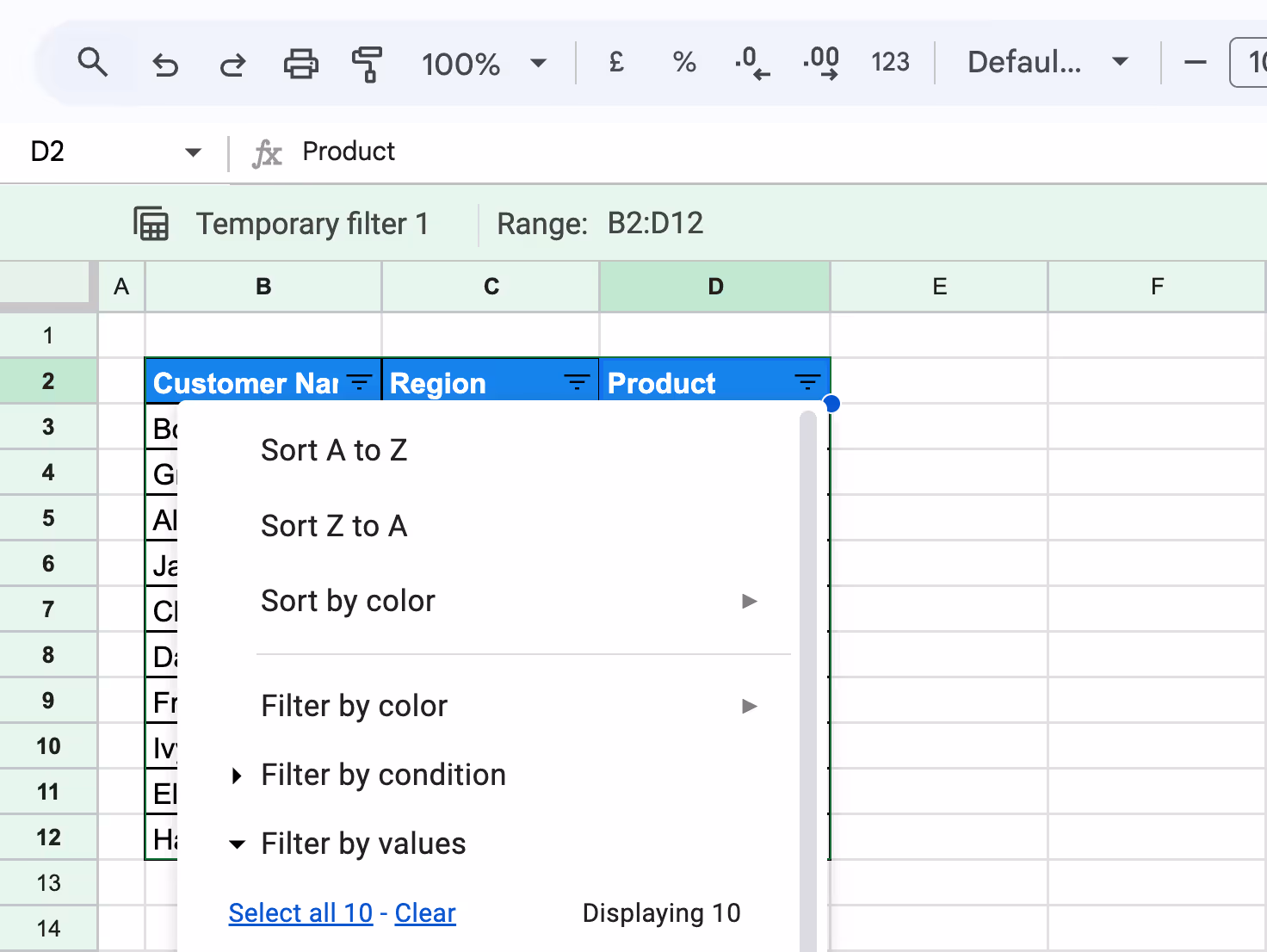Select the paint format tool
This screenshot has width=1267, height=952.
[x=367, y=64]
